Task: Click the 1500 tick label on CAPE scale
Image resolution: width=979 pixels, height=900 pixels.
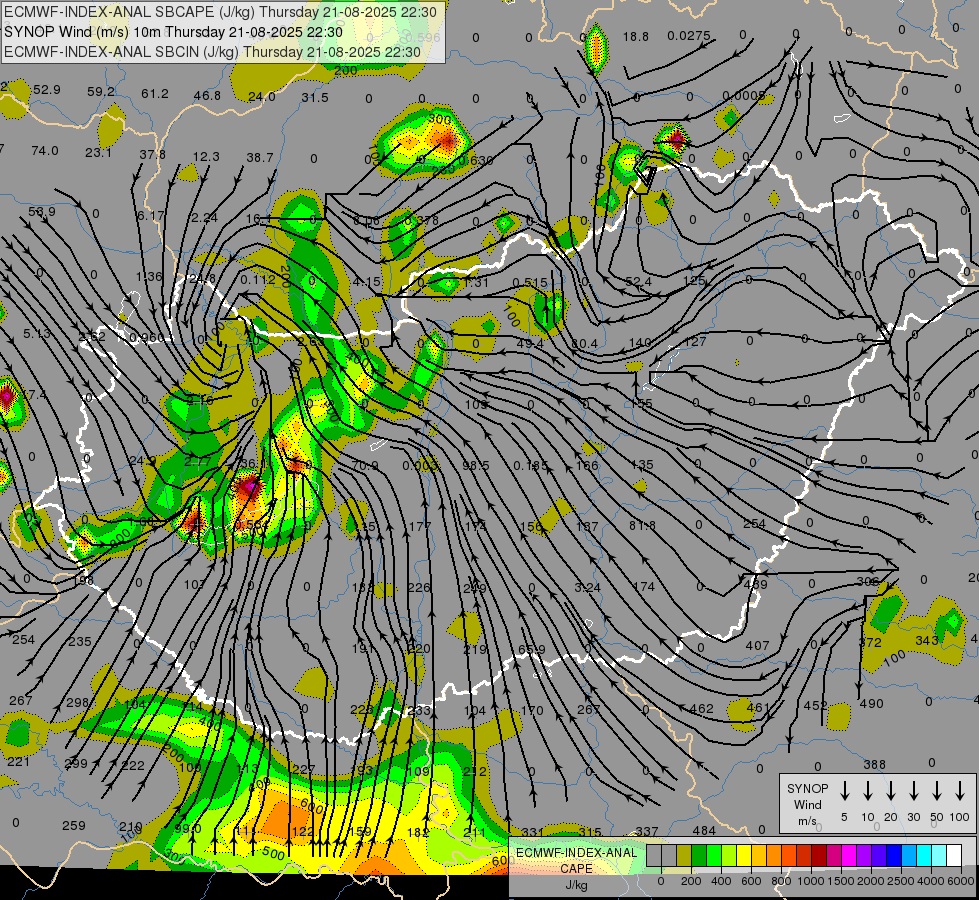Action: point(841,881)
